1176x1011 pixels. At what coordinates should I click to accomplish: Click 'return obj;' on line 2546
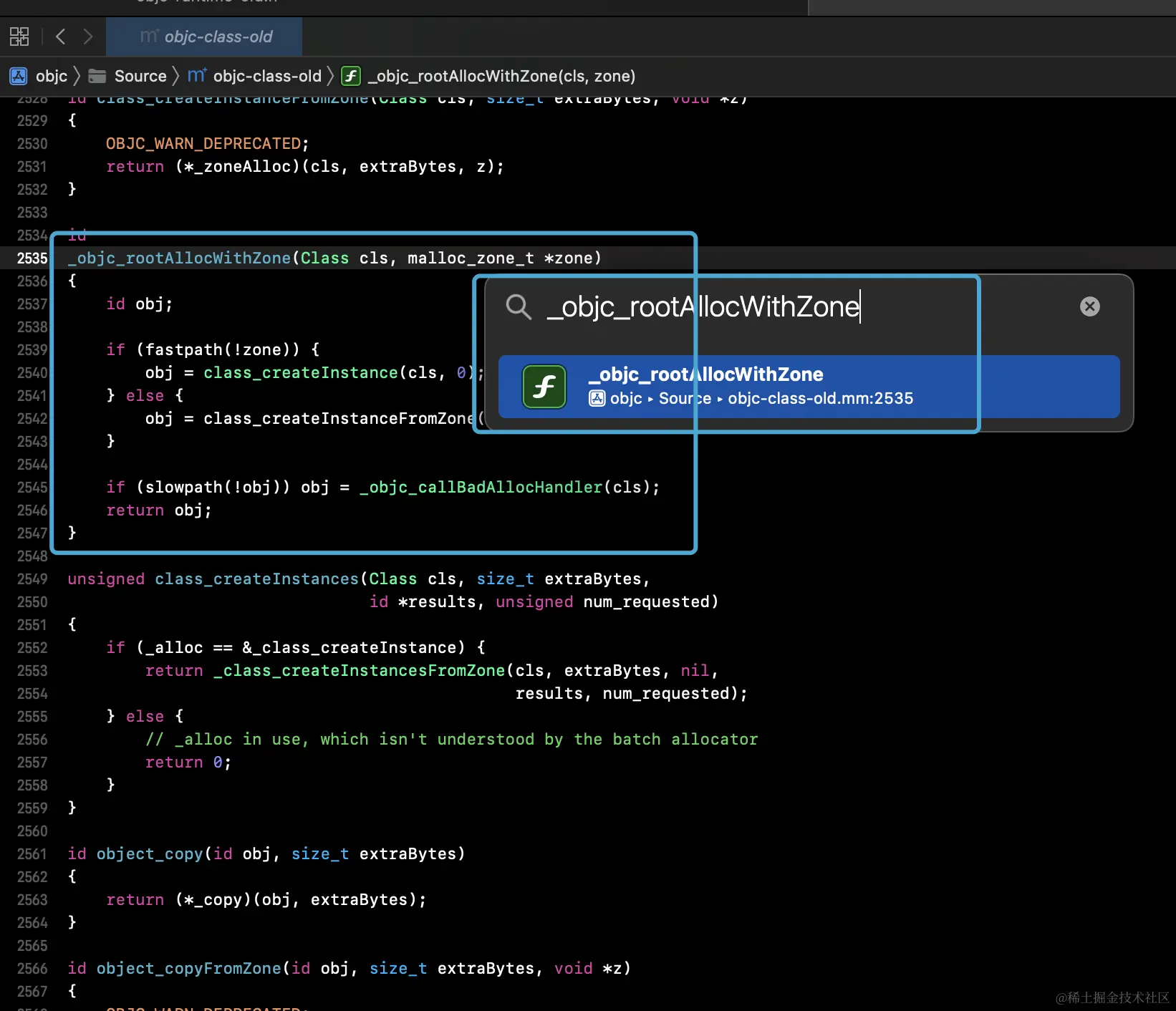pos(159,511)
